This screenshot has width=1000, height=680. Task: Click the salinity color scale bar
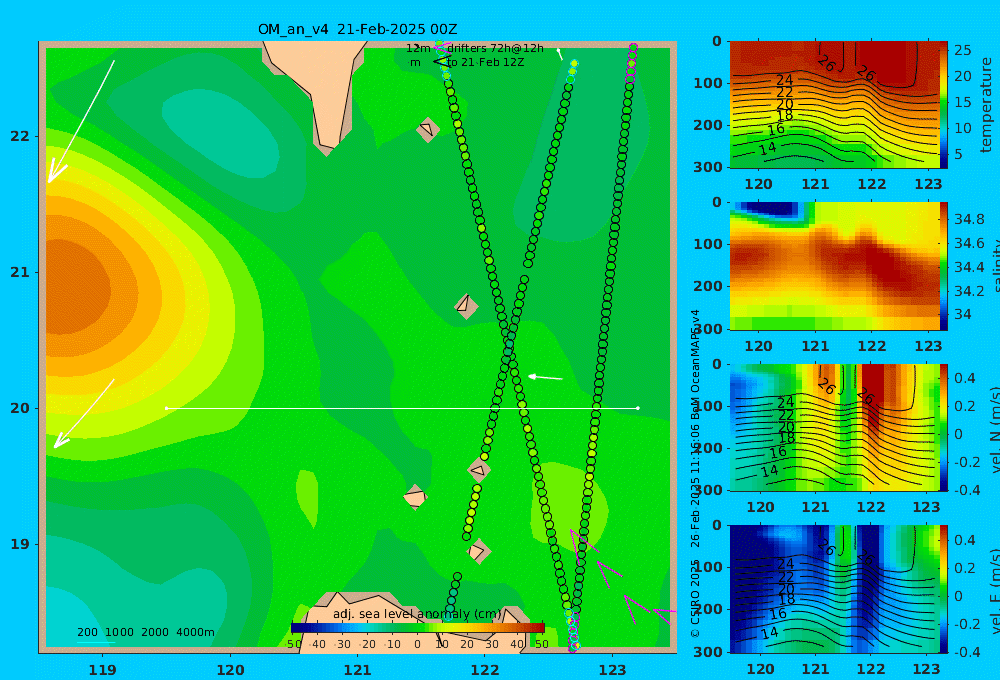click(944, 266)
